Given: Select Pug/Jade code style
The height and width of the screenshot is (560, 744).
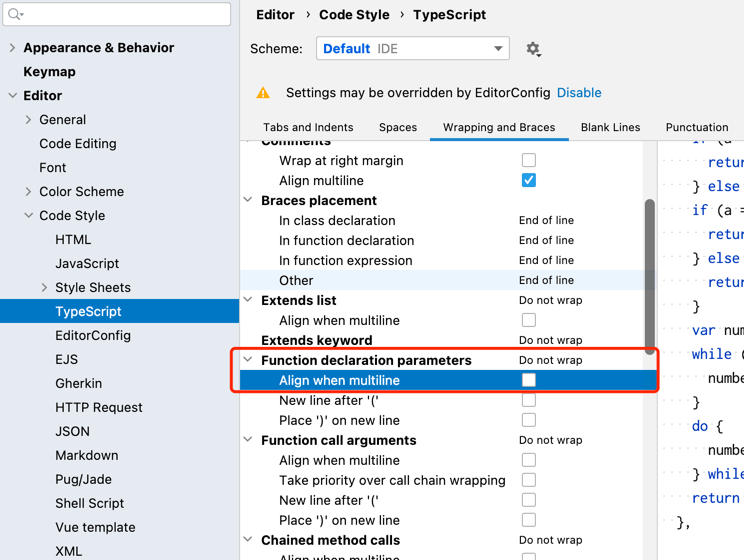Looking at the screenshot, I should click(84, 479).
